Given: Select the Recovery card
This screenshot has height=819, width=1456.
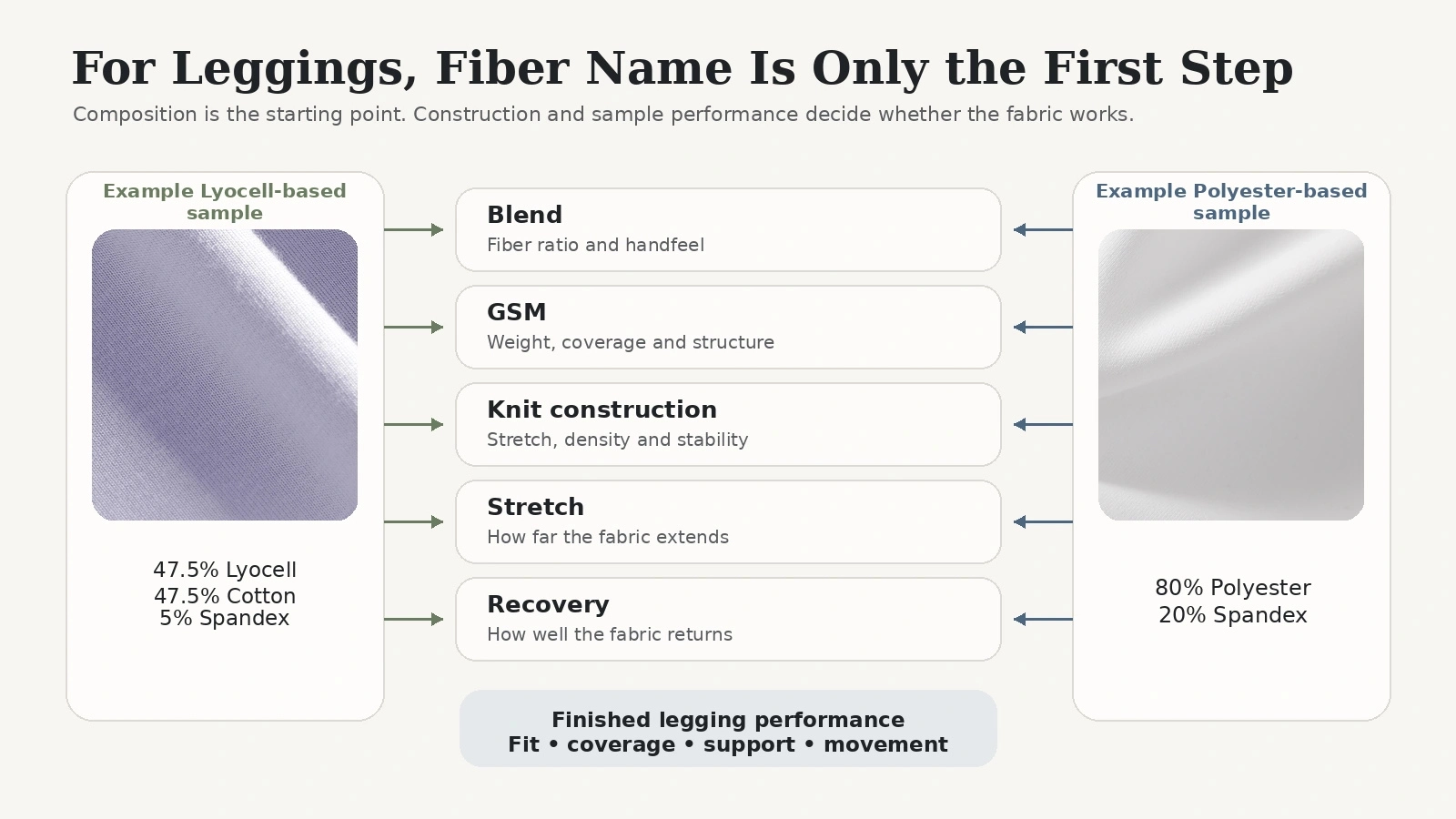Looking at the screenshot, I should [x=728, y=619].
